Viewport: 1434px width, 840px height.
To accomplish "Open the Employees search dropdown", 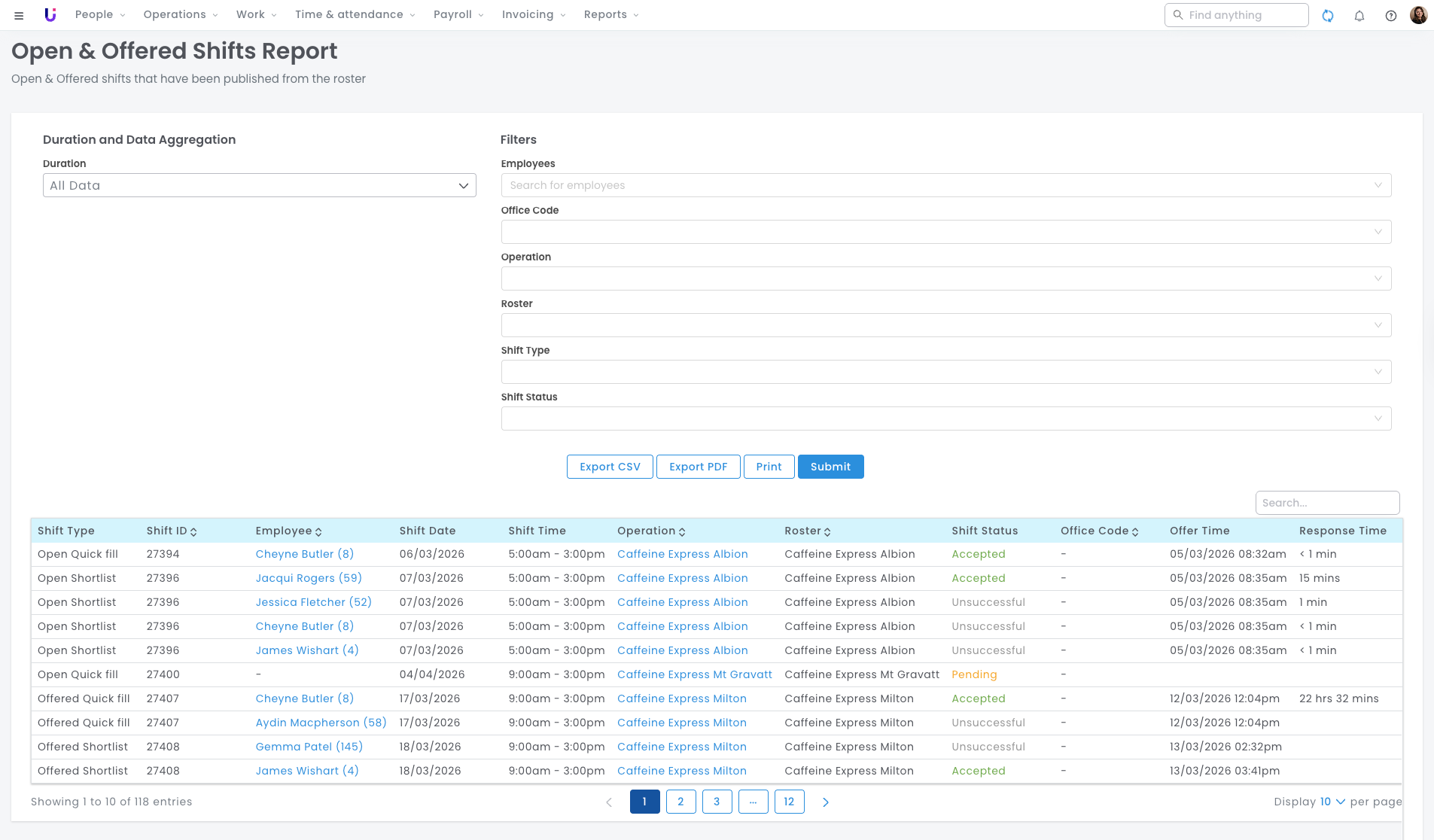I will (945, 185).
